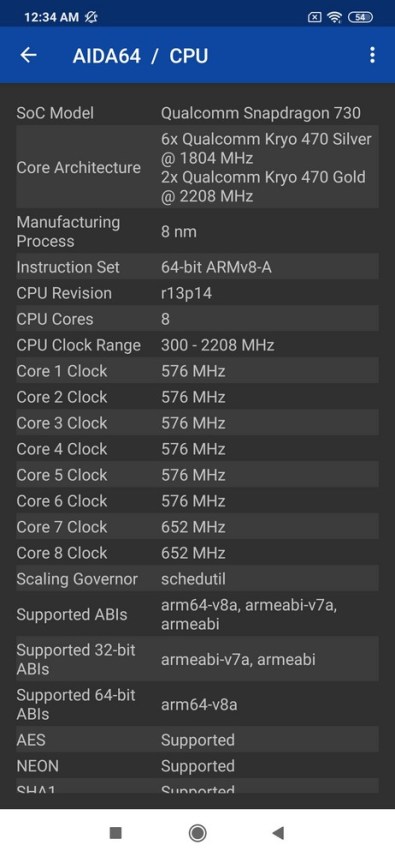This screenshot has height=857, width=395.
Task: Tap the muted notifications bell icon
Action: coord(91,17)
